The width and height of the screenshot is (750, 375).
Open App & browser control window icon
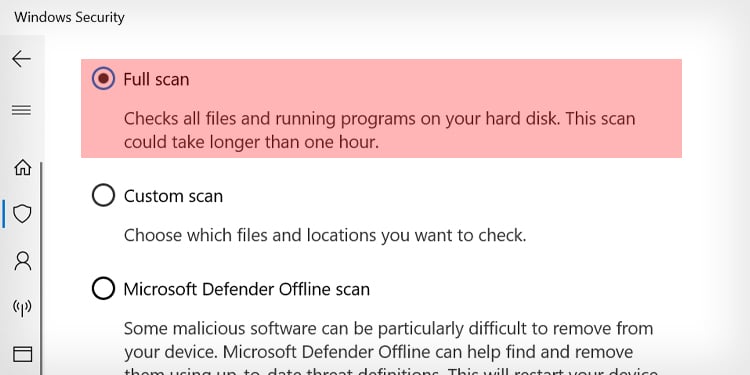pyautogui.click(x=22, y=354)
